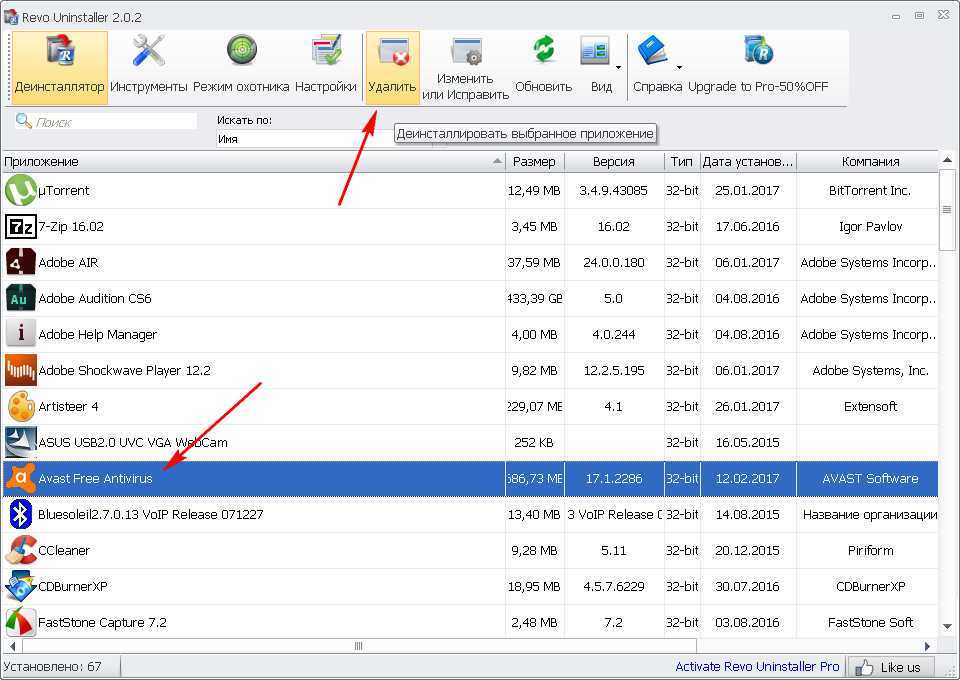The width and height of the screenshot is (960, 680).
Task: Sort list by Компания column header
Action: (870, 161)
